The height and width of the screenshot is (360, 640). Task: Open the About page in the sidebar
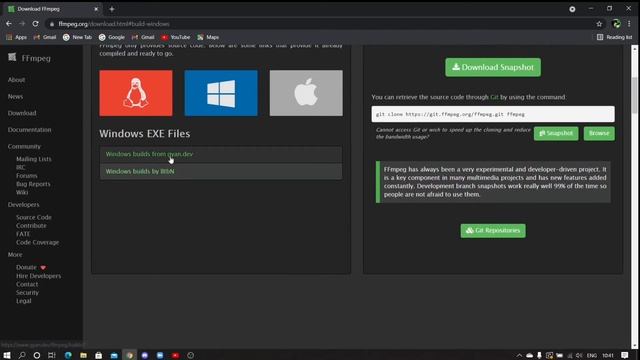point(16,80)
